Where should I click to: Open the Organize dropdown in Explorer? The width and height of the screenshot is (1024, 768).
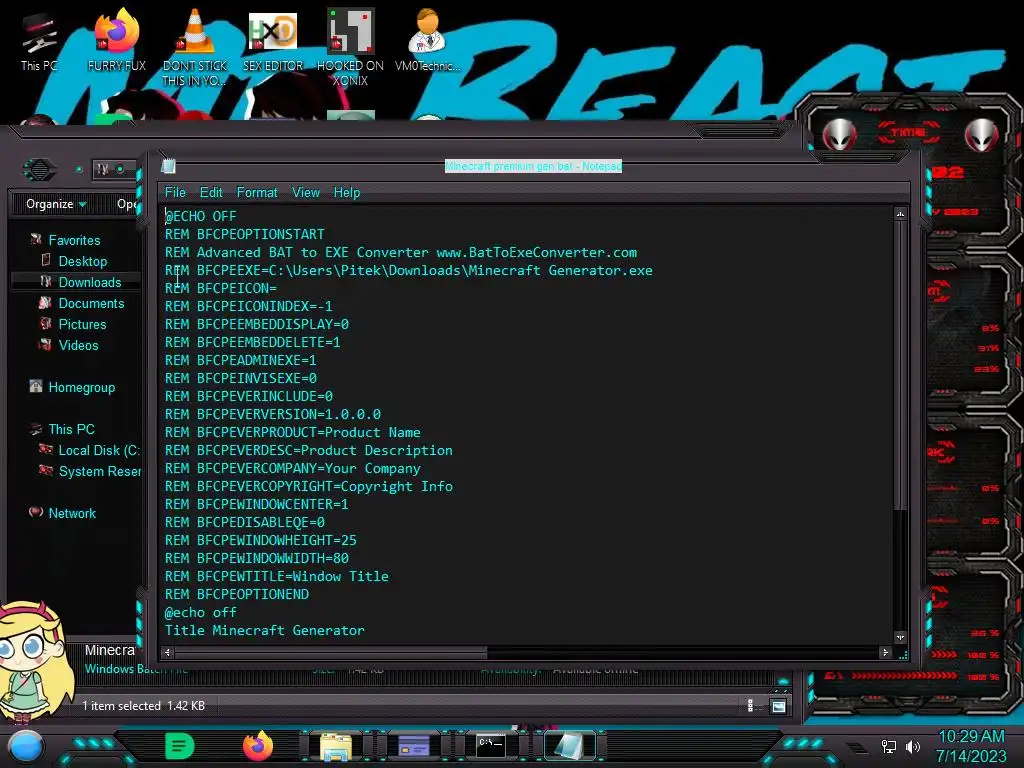coord(56,204)
